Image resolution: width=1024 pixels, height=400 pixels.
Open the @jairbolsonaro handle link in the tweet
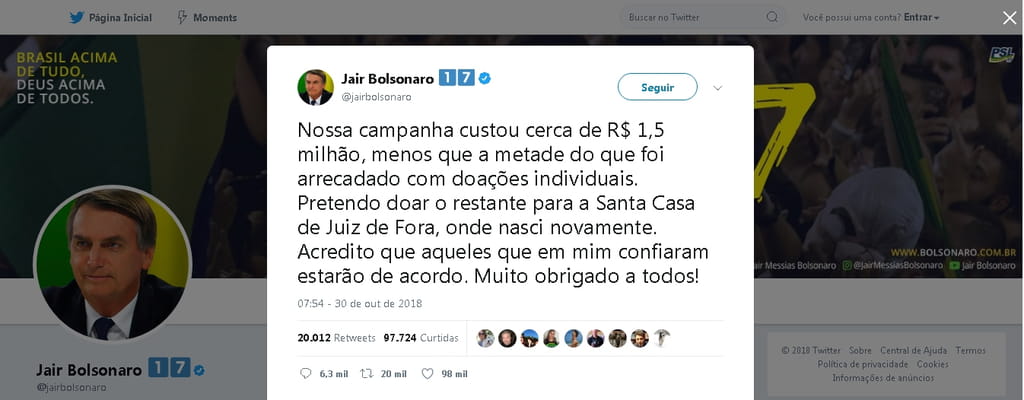pos(377,97)
